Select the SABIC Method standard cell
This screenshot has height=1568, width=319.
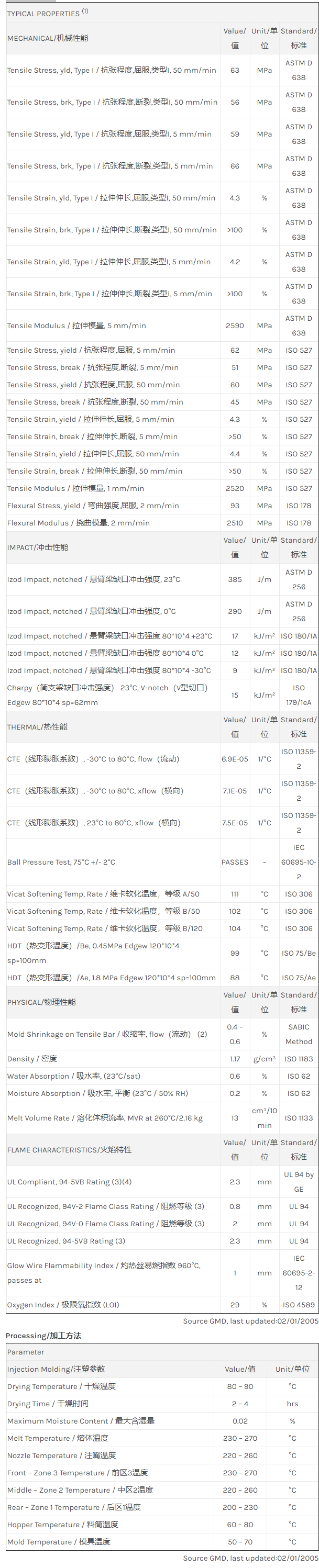tap(298, 1034)
